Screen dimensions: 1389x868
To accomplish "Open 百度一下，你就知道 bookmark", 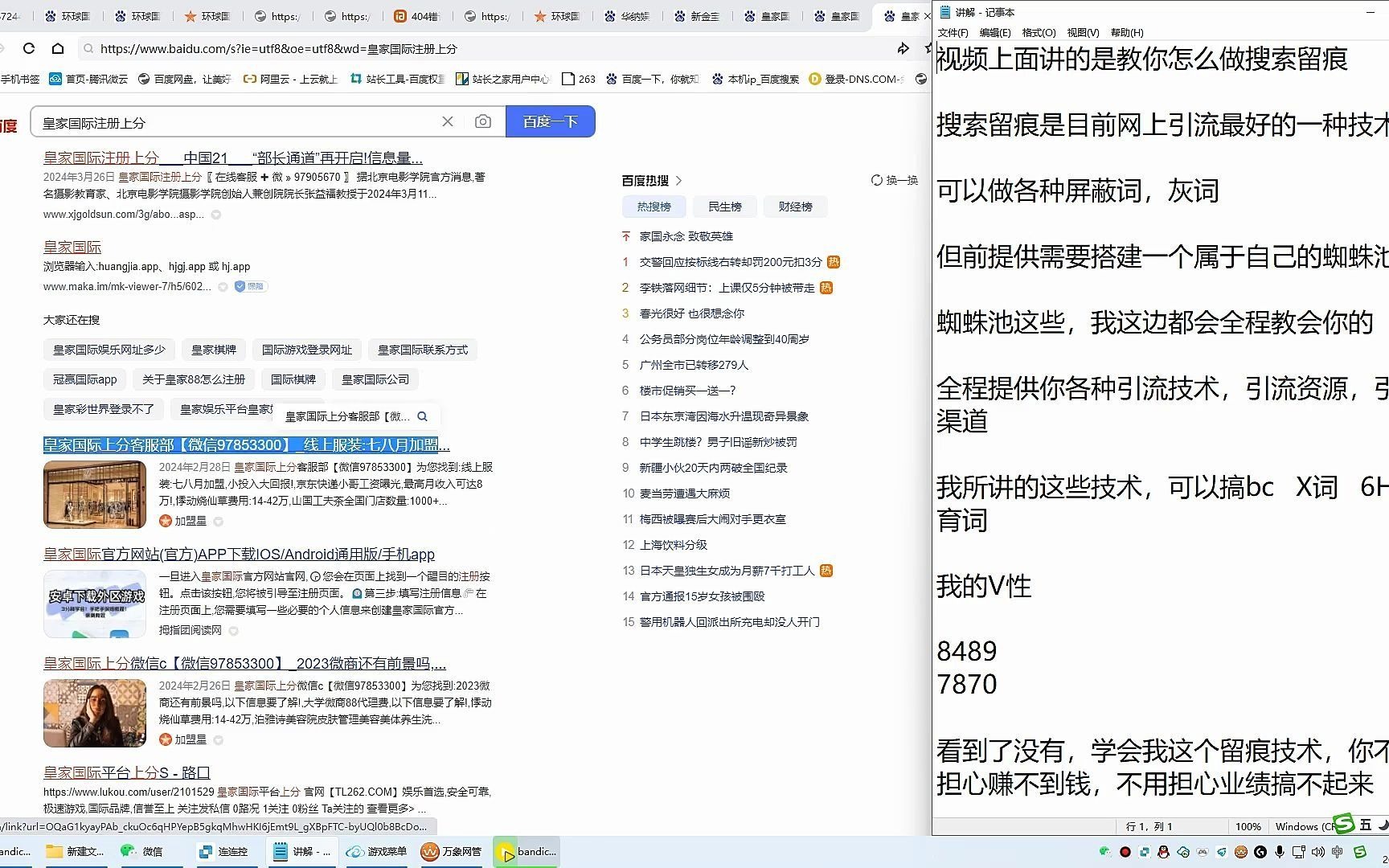I will click(x=653, y=79).
